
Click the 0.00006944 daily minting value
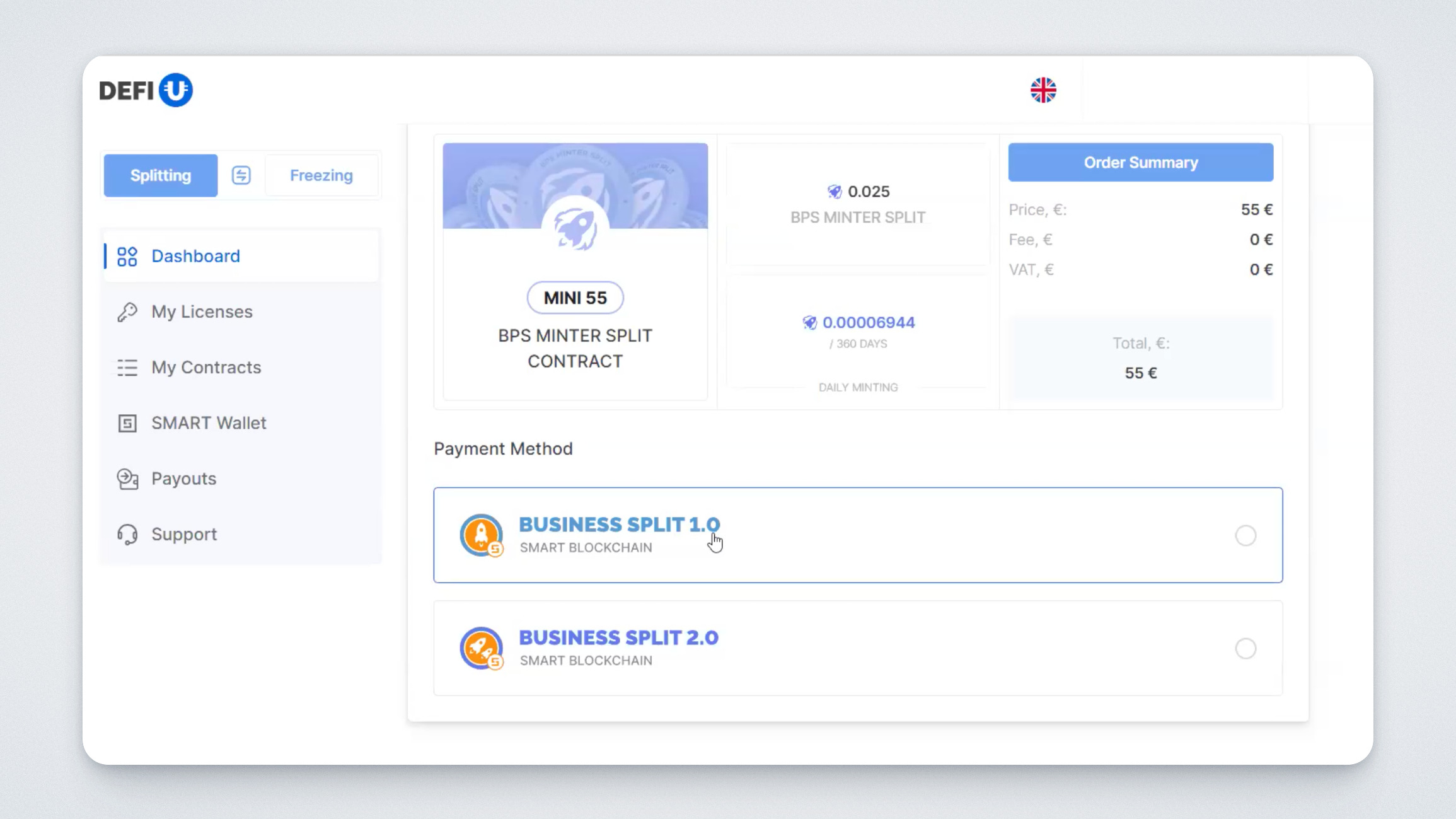coord(868,323)
